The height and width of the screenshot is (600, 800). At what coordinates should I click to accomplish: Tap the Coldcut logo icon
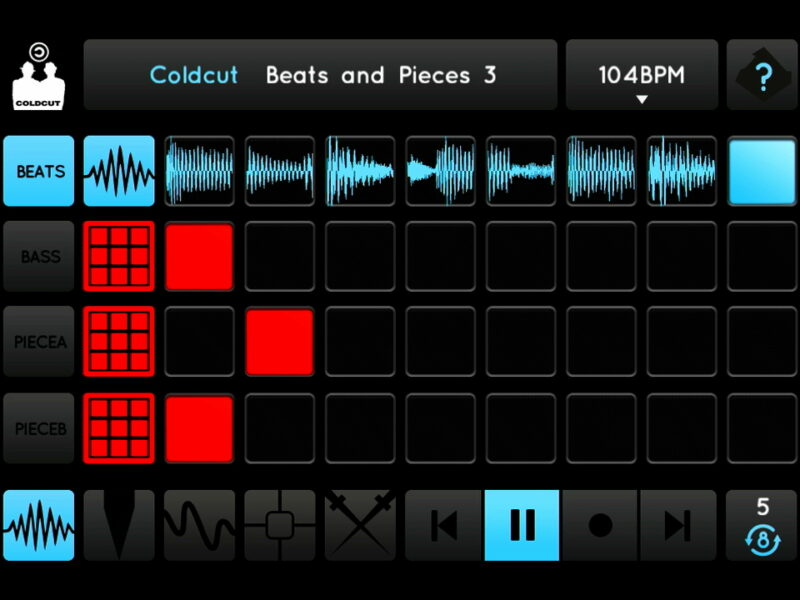coord(38,75)
